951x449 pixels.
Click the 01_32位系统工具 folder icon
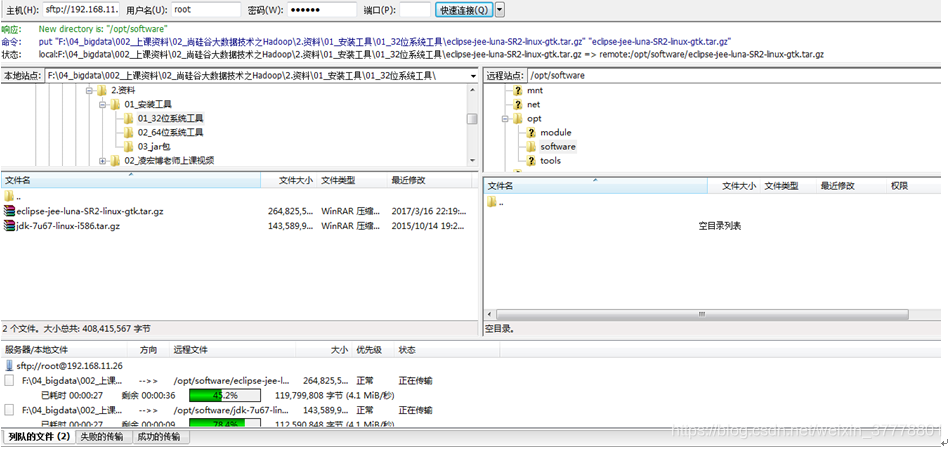128,118
